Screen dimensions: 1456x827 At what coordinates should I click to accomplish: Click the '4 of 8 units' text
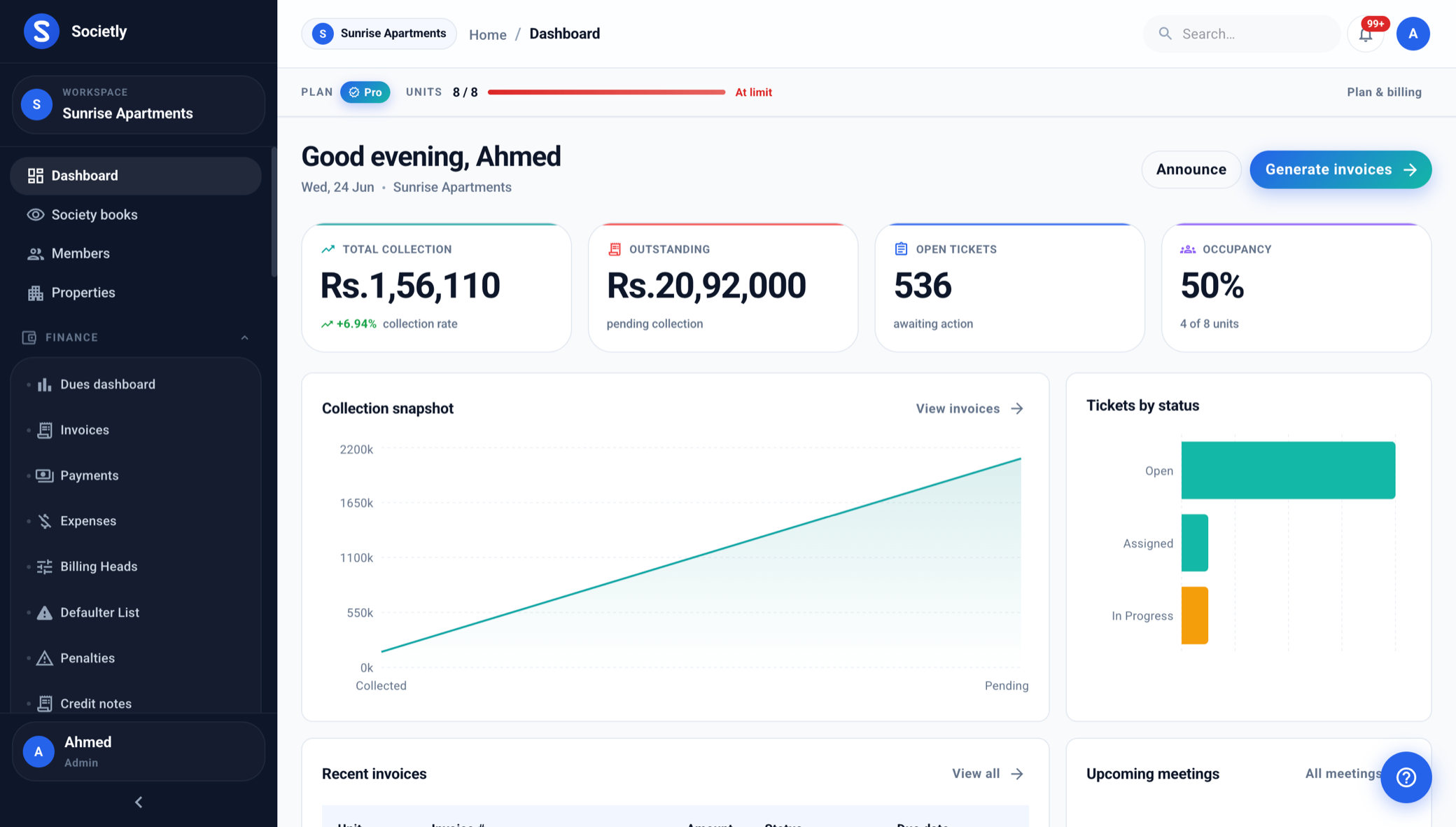[x=1209, y=324]
